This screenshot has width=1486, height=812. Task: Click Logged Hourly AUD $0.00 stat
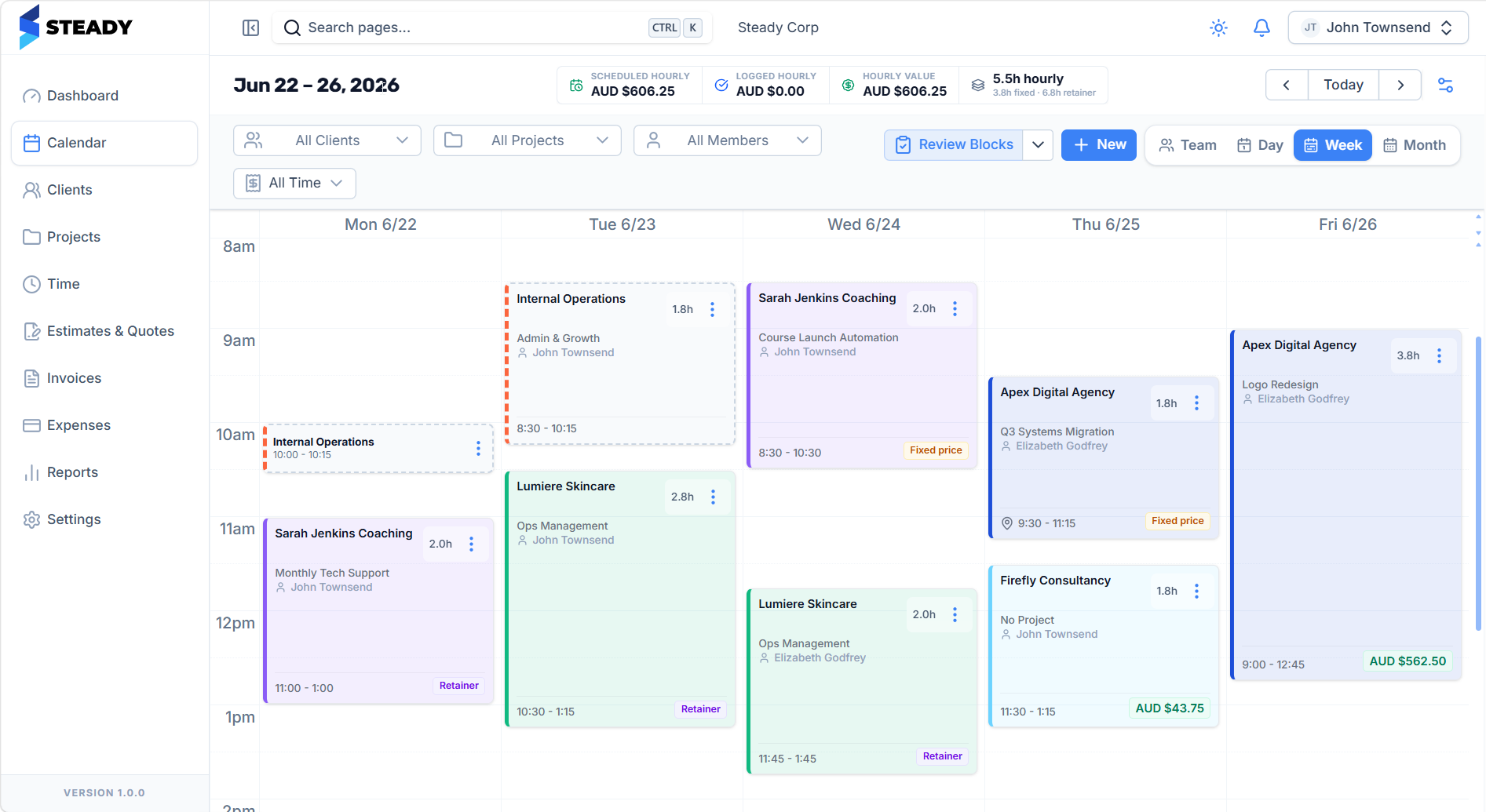[765, 85]
